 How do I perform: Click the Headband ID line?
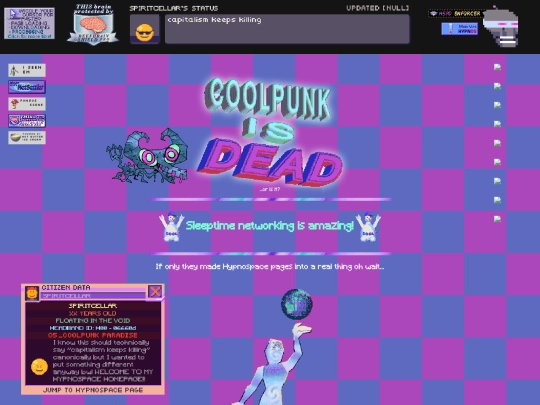93,328
